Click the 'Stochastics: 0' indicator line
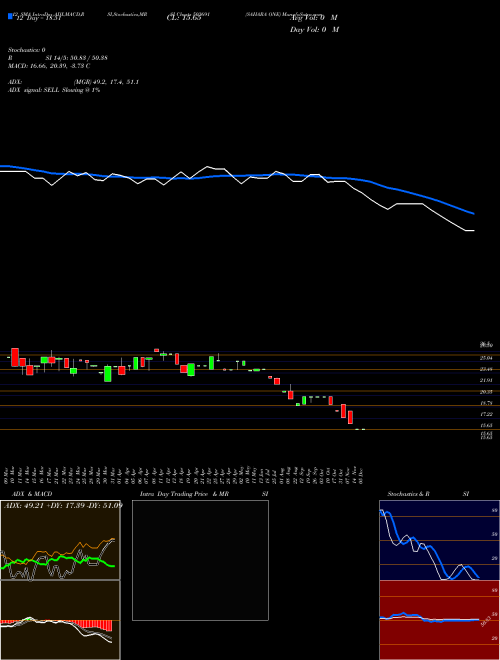This screenshot has width=500, height=660. 27,50
